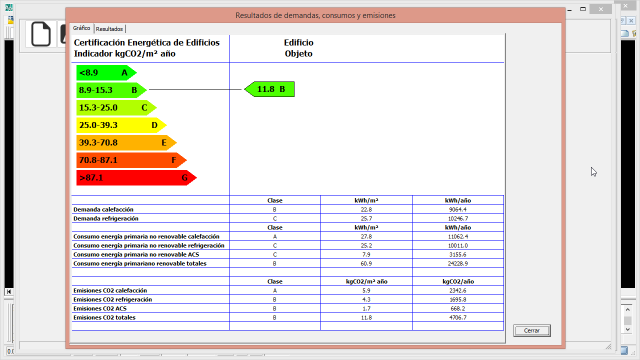This screenshot has width=640, height=360.
Task: Close the inner background window with gray X
Action: (601, 9)
